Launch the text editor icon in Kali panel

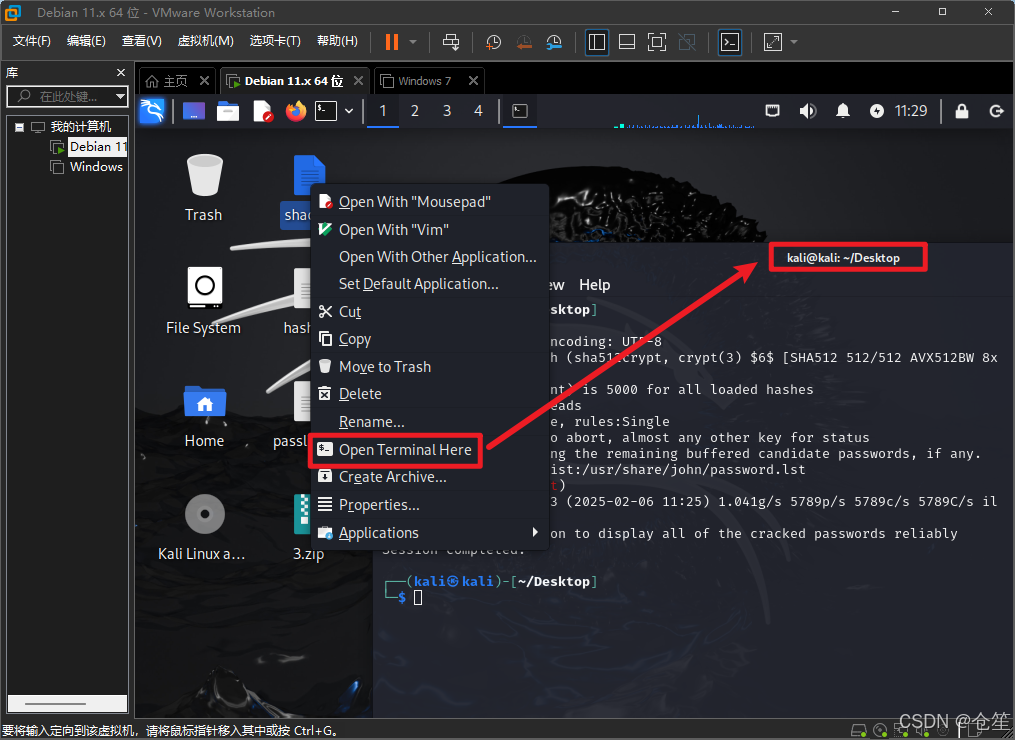(262, 111)
